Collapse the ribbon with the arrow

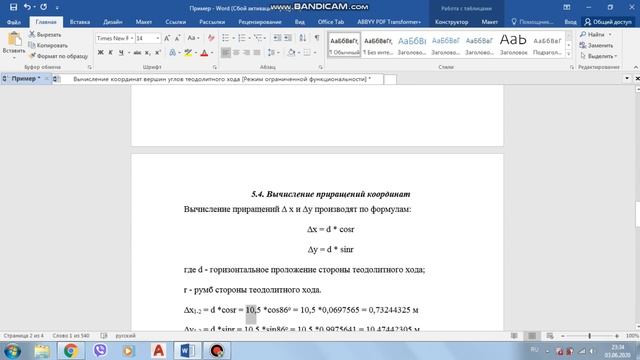[x=635, y=67]
